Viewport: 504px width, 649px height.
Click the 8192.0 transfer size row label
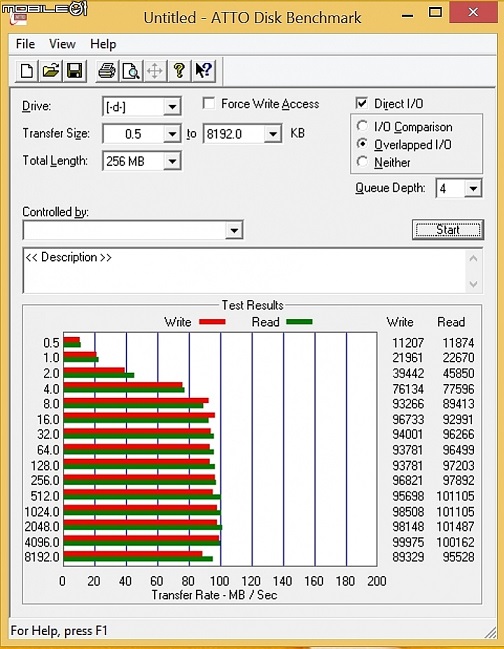42,557
